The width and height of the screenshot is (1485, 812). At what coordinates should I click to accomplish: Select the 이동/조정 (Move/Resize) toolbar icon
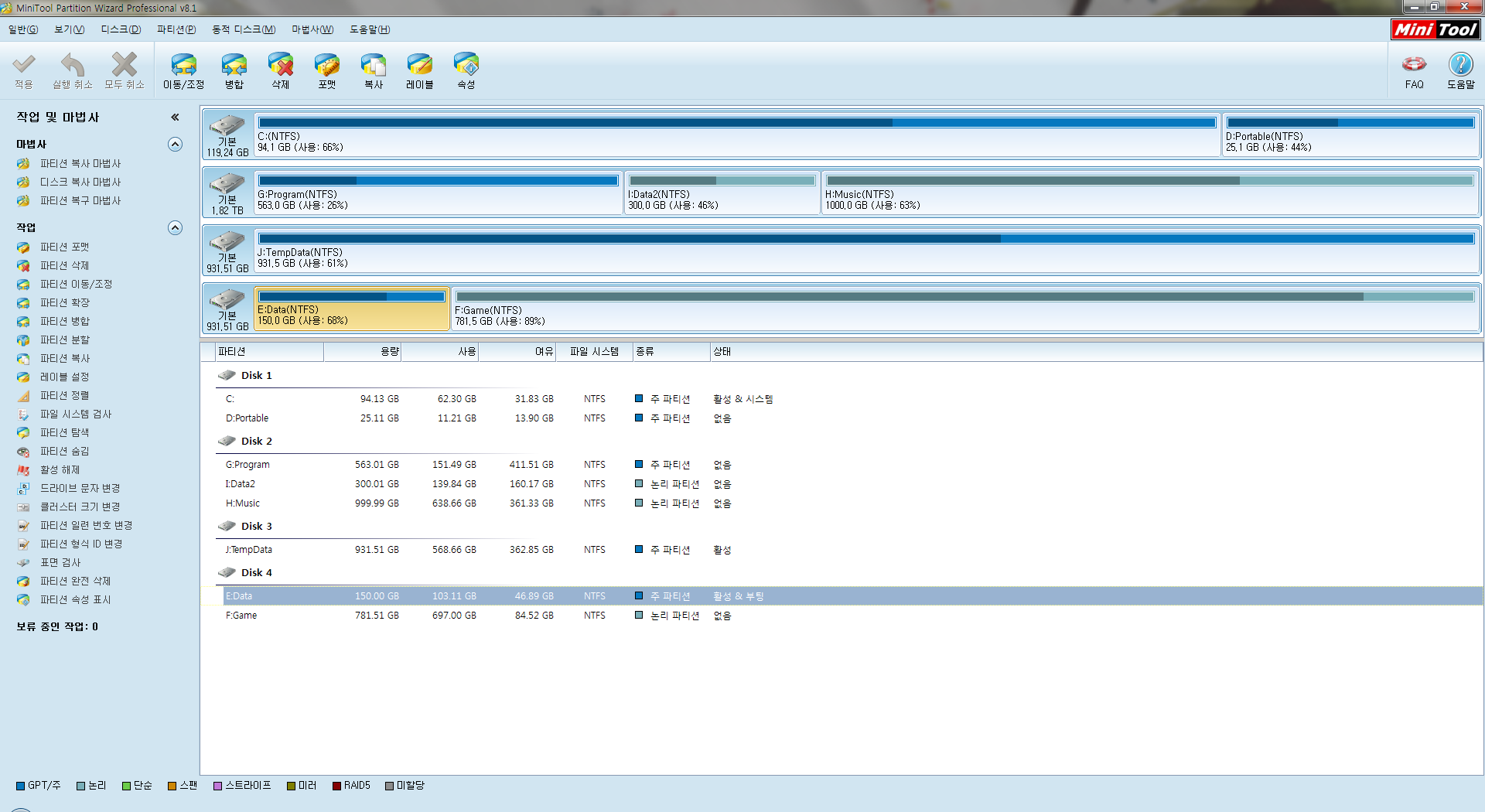(183, 64)
